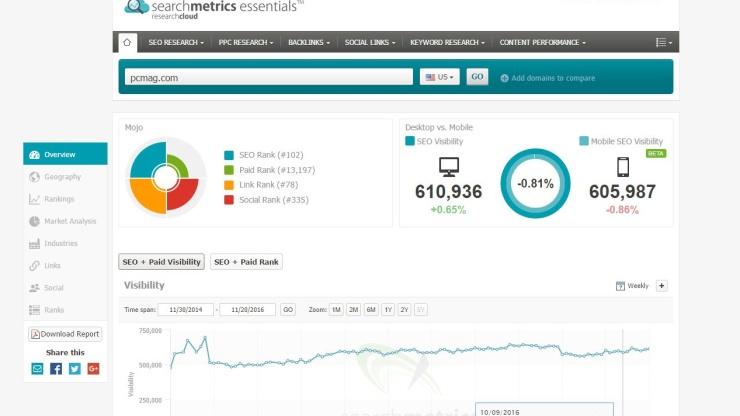Open Rankings in the sidebar
This screenshot has width=740, height=416.
point(65,199)
